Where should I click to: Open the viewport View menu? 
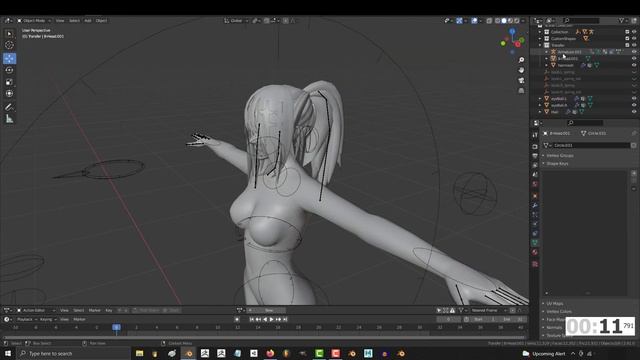click(x=60, y=20)
